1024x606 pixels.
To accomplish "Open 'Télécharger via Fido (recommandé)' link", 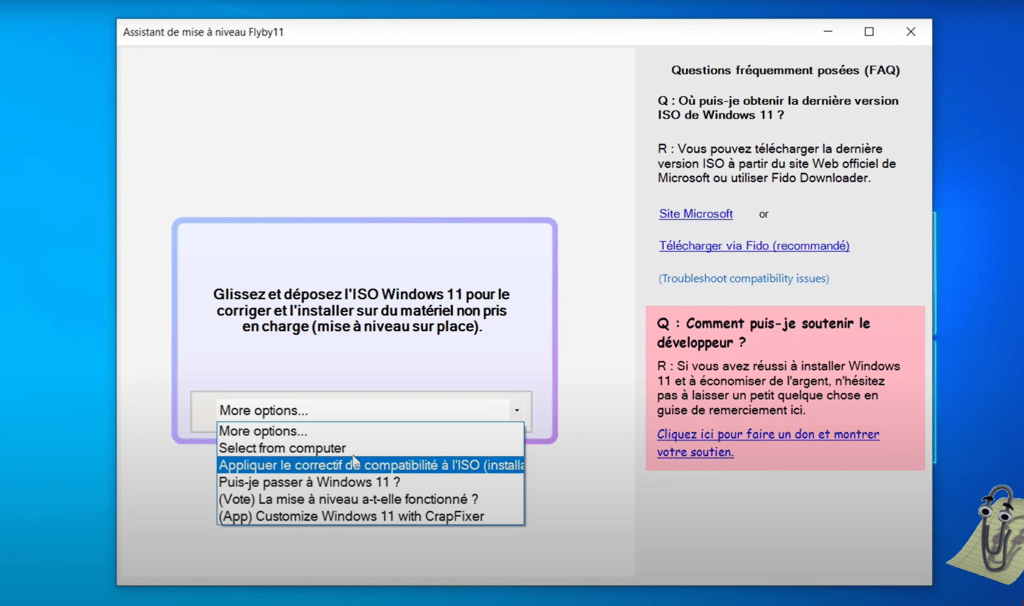I will click(754, 246).
